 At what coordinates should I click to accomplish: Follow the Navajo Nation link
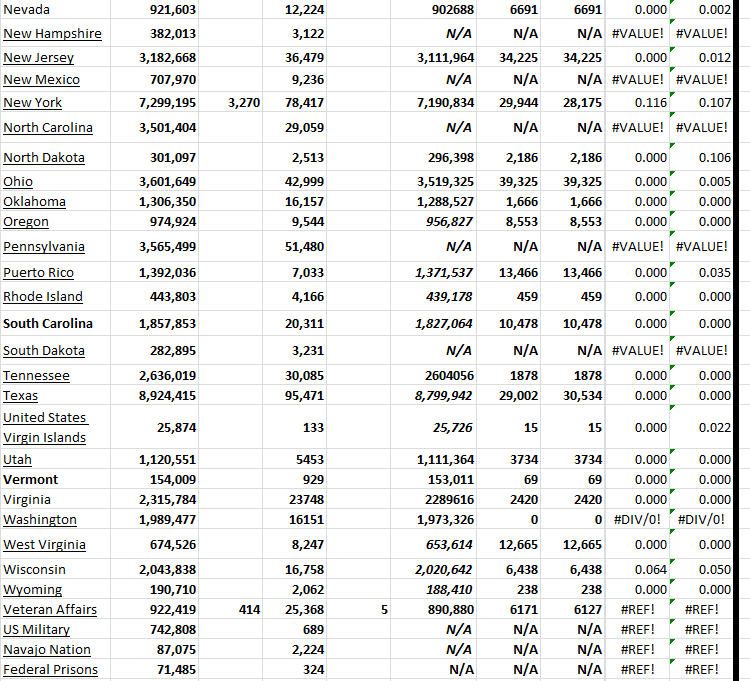(46, 649)
